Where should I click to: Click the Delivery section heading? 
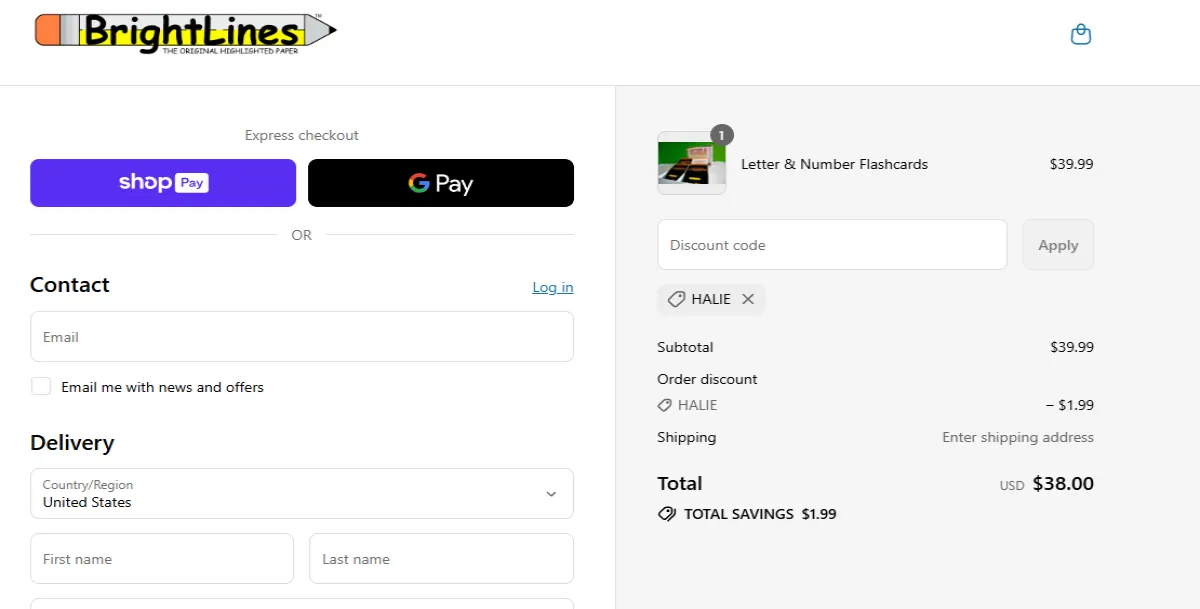pos(72,442)
